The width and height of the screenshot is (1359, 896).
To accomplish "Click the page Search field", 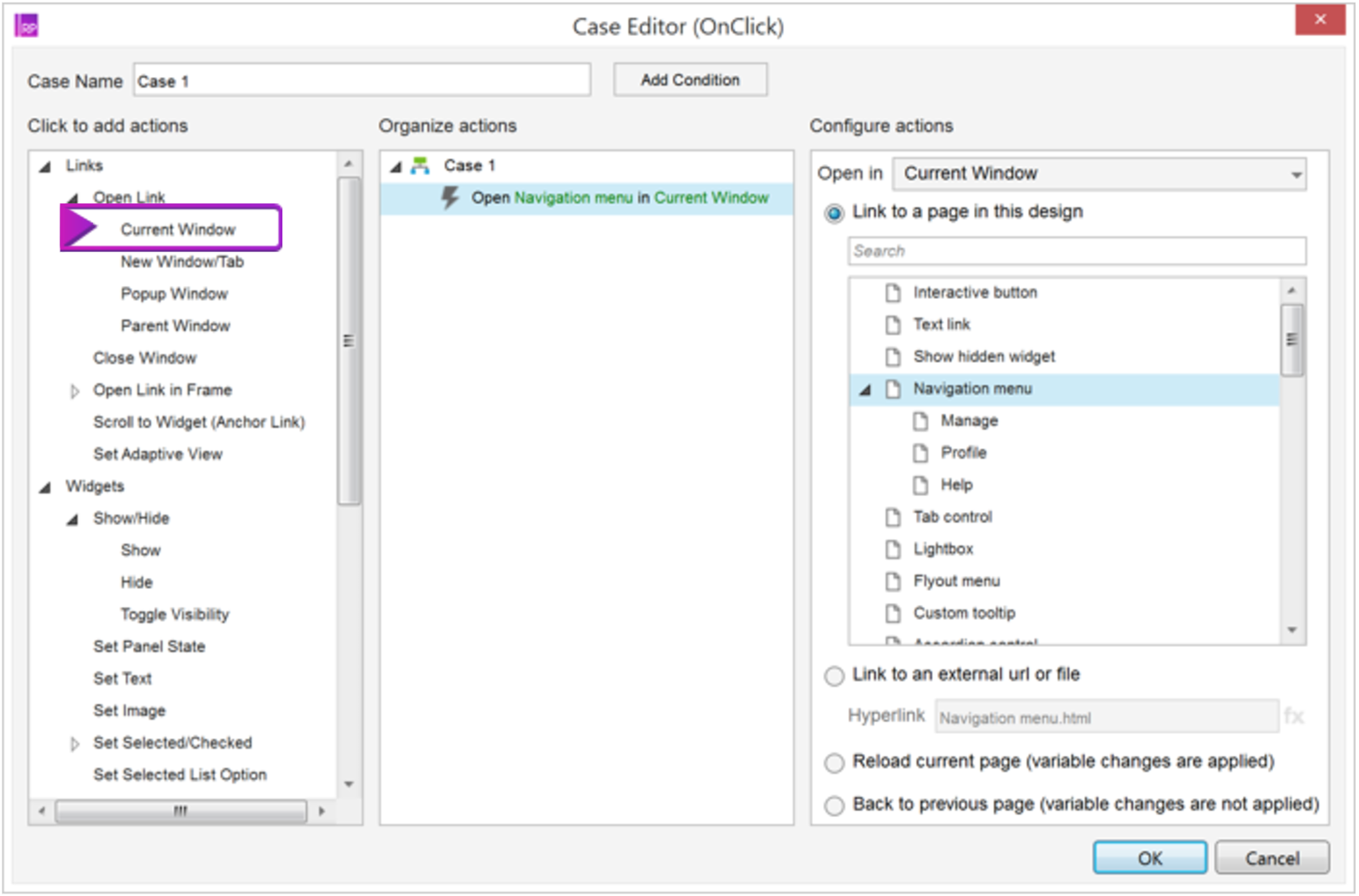I will click(x=1077, y=251).
